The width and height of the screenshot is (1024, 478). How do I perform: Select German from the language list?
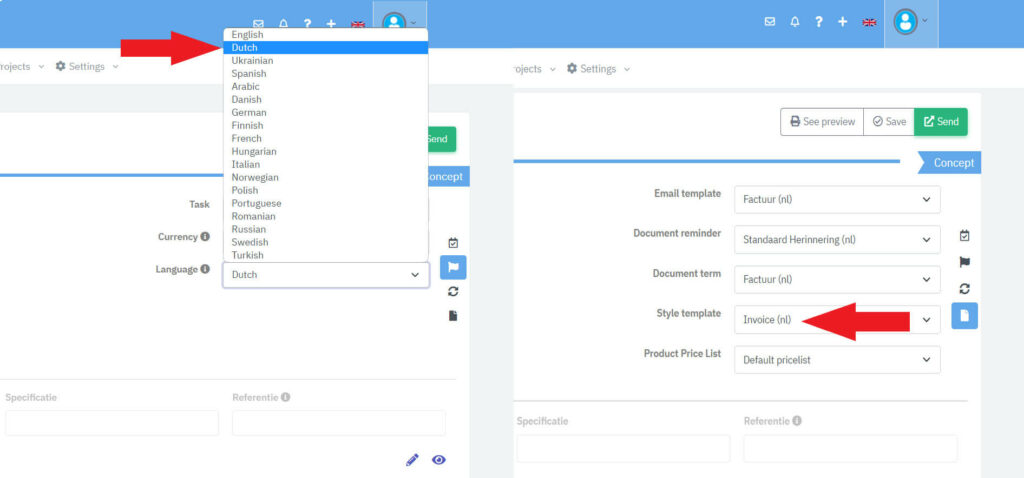click(x=325, y=112)
